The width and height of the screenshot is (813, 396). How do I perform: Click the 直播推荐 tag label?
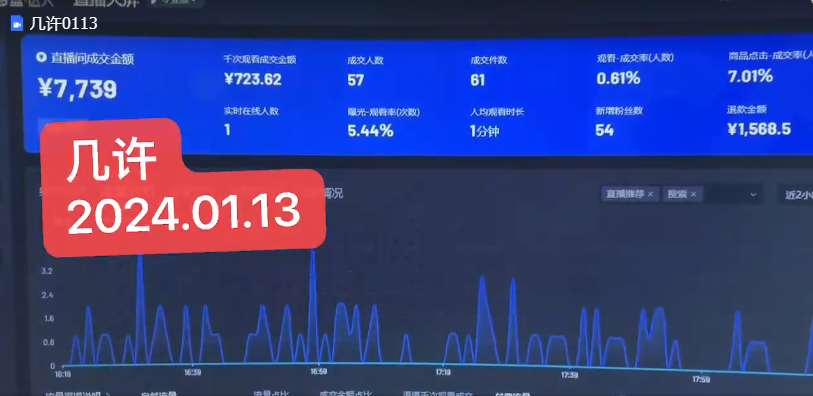[625, 194]
